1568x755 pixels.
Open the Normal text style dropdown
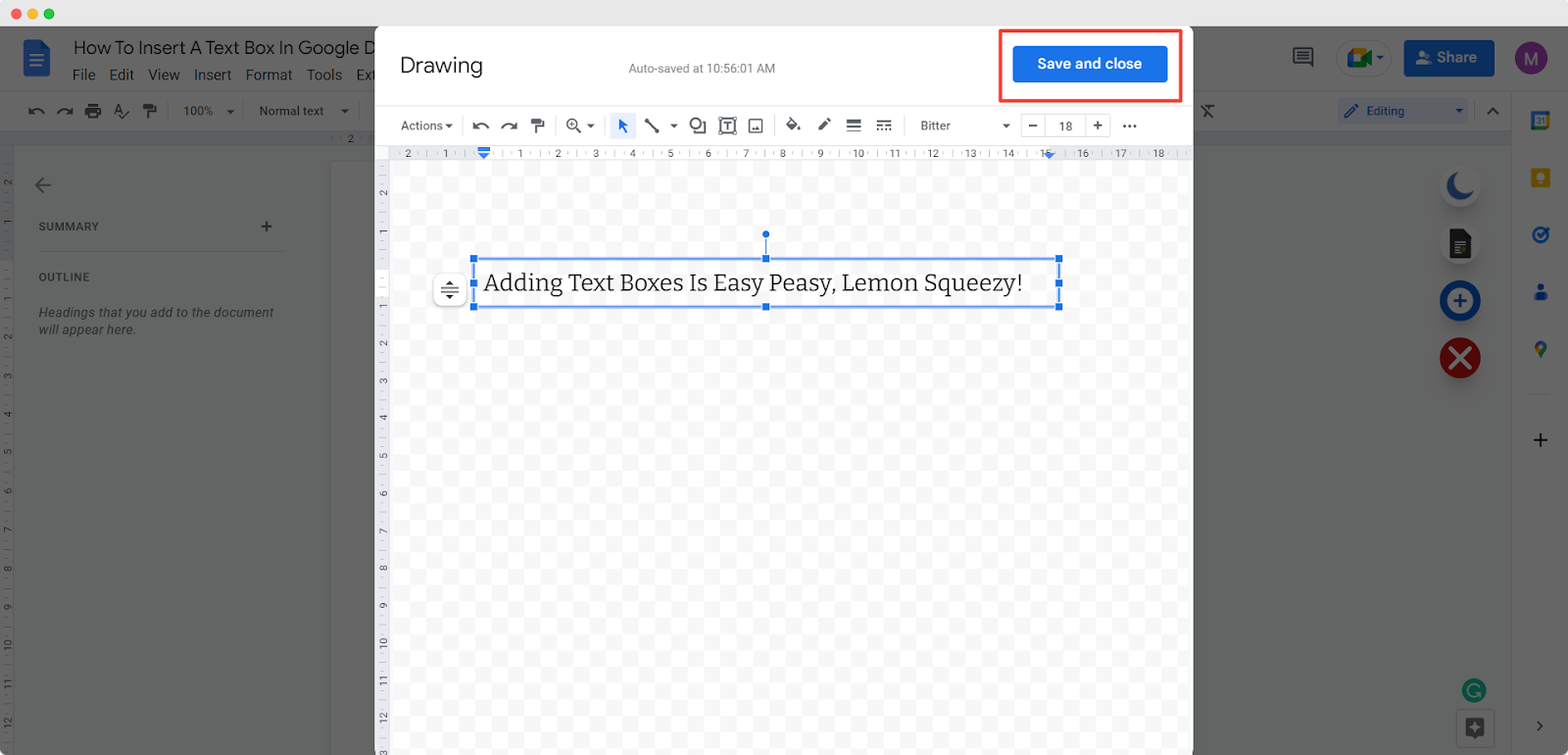303,111
